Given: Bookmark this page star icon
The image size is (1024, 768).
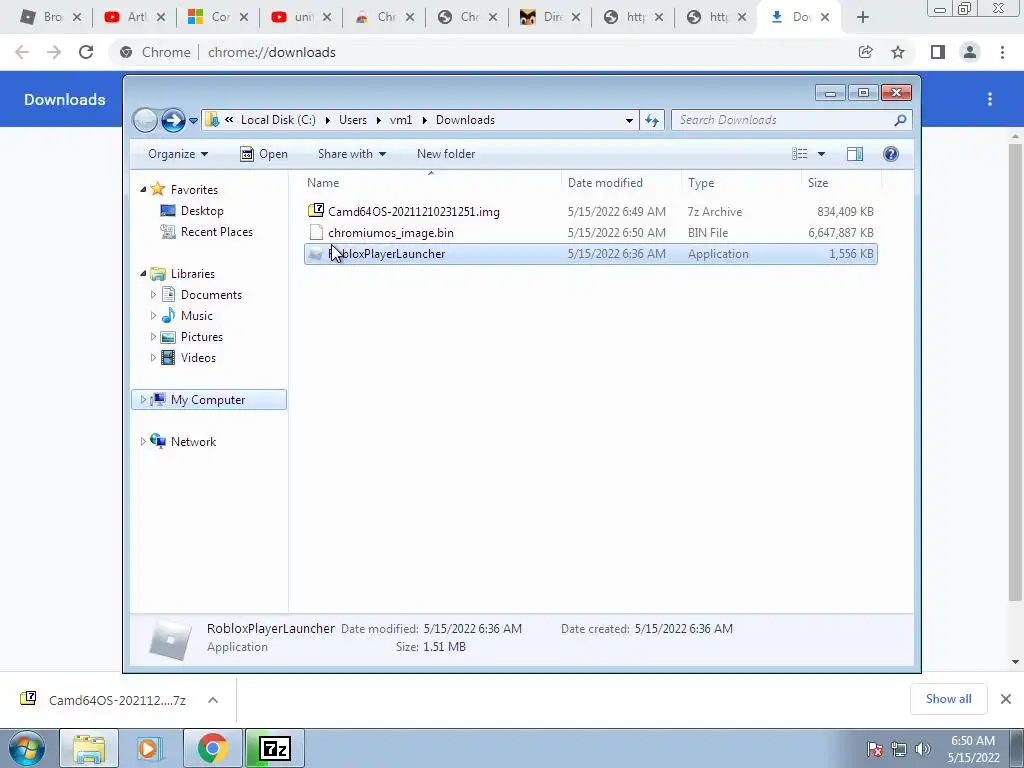Looking at the screenshot, I should tap(898, 52).
